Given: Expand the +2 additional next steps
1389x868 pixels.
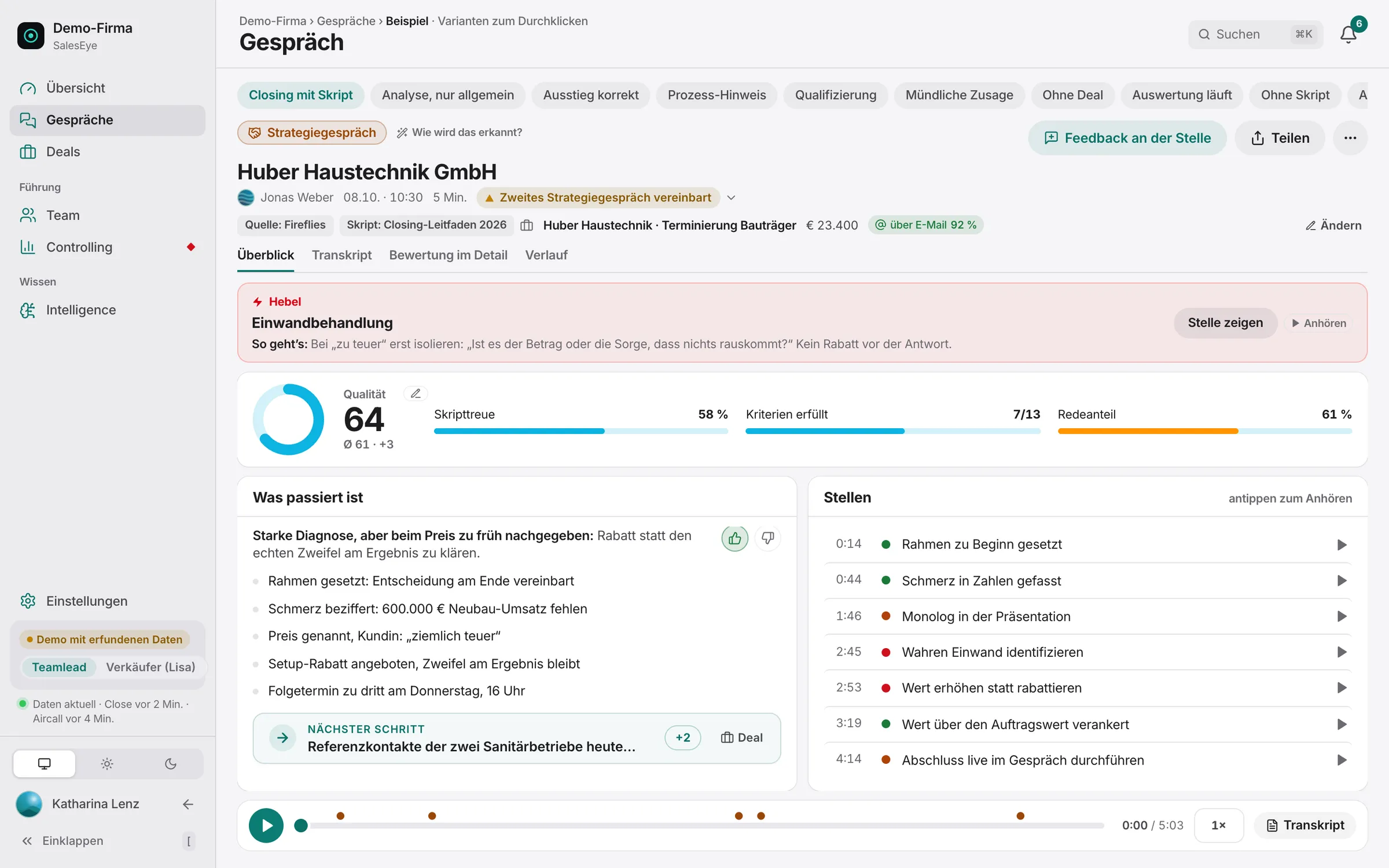Looking at the screenshot, I should point(683,737).
